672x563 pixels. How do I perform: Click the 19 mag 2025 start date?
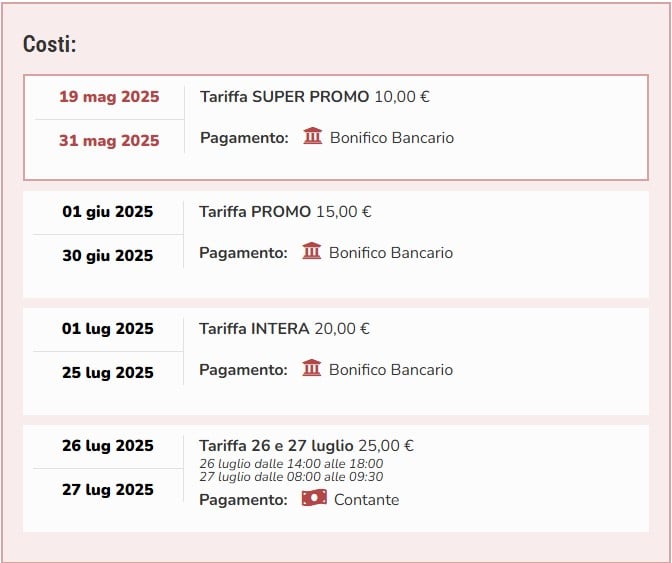tap(109, 97)
